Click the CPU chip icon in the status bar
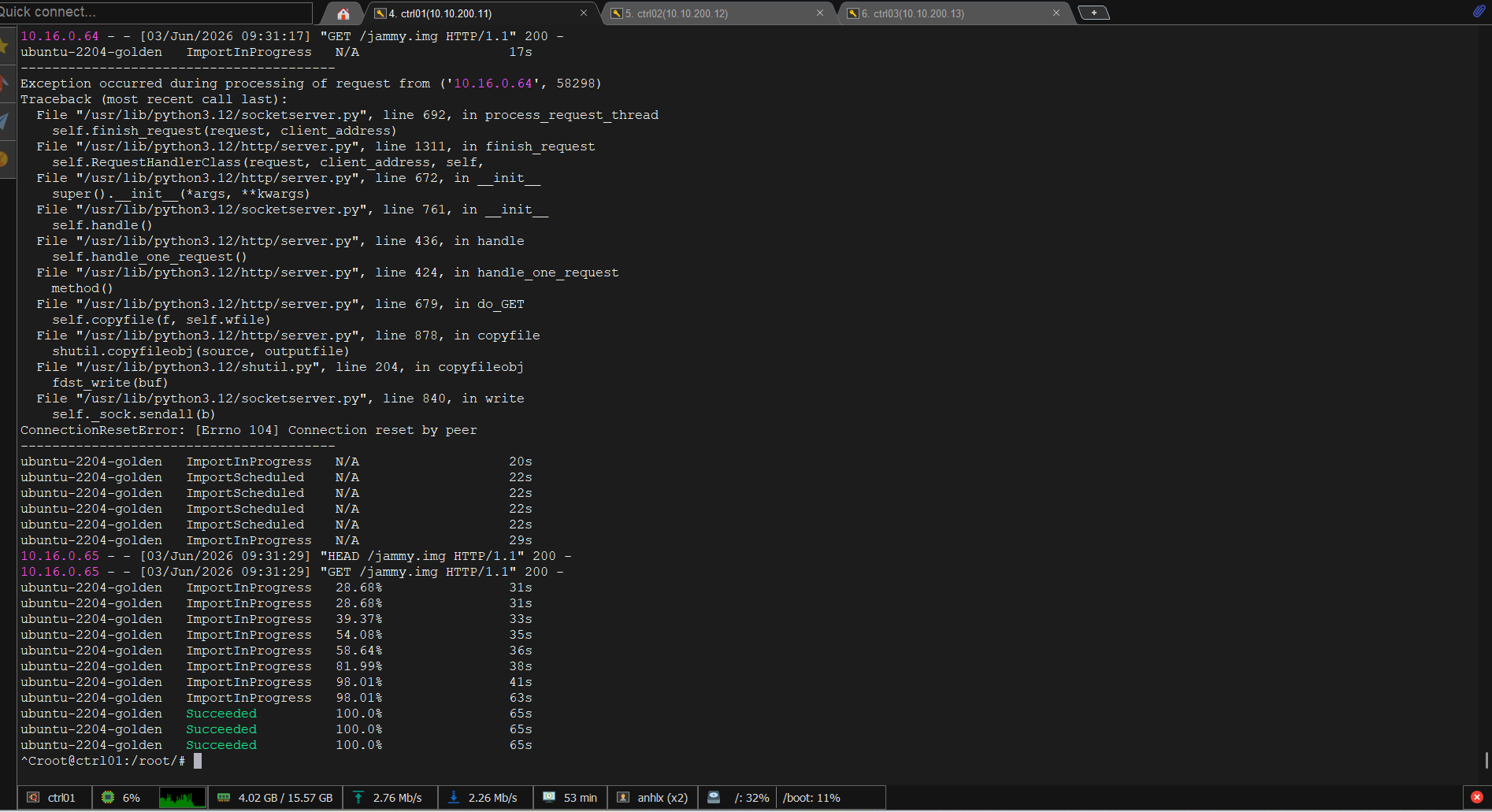Image resolution: width=1492 pixels, height=812 pixels. (108, 797)
